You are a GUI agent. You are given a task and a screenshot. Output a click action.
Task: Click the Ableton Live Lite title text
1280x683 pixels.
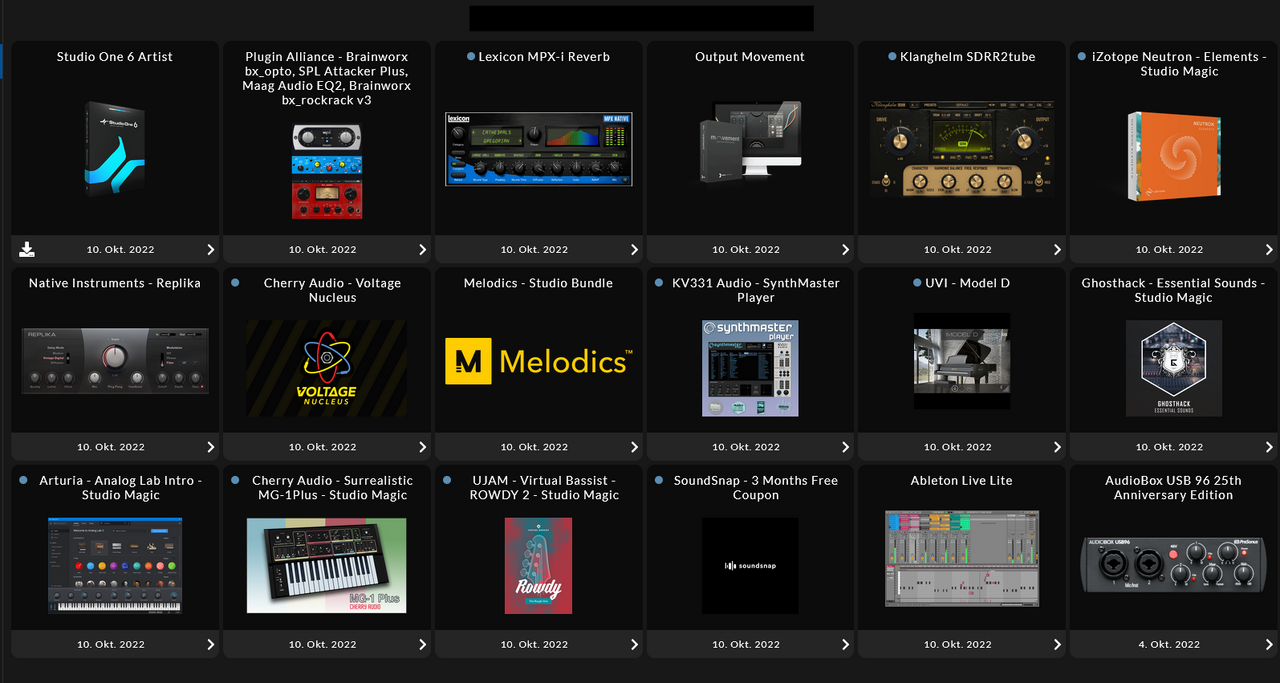coord(962,481)
